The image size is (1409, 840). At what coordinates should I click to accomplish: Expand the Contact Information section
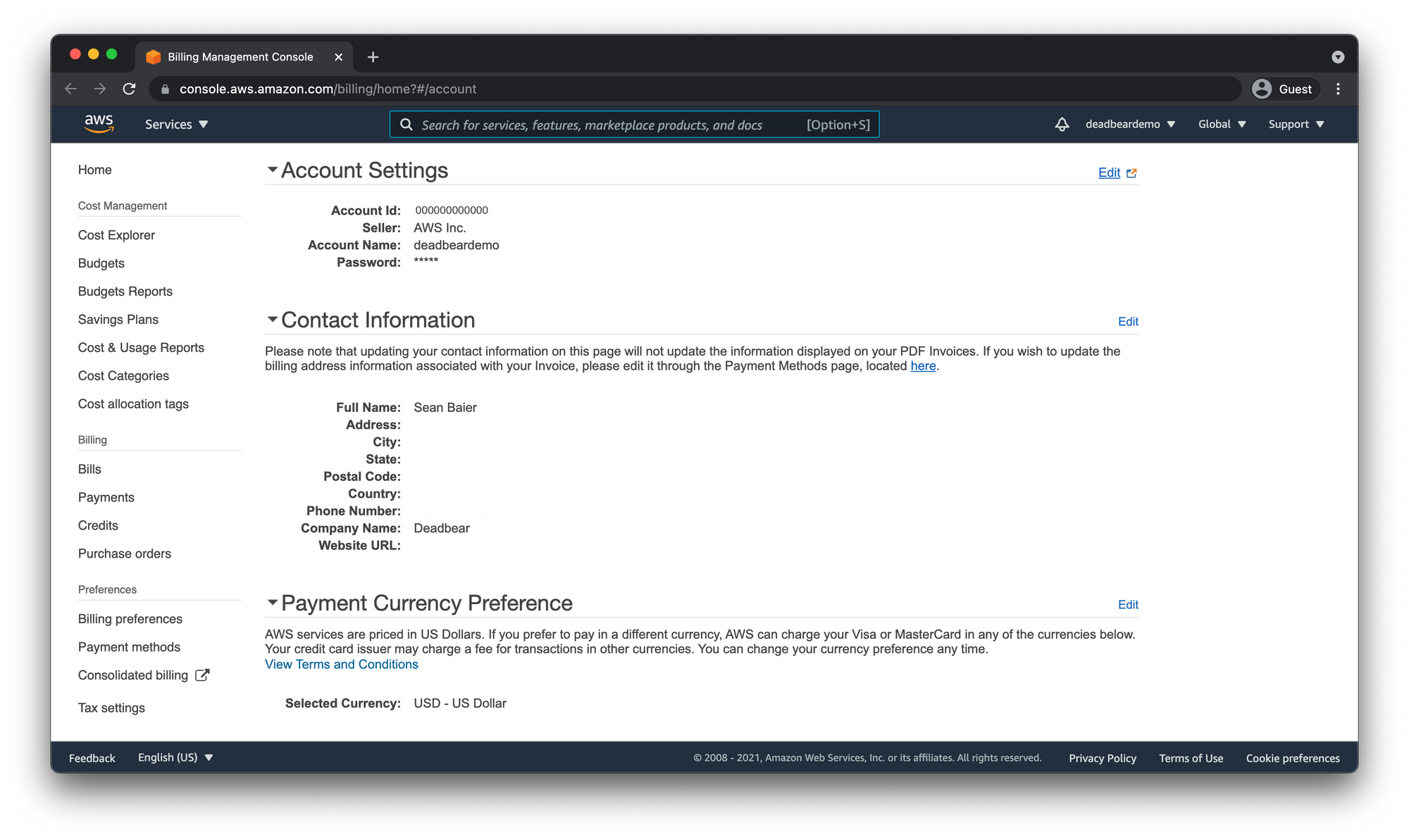(x=271, y=319)
